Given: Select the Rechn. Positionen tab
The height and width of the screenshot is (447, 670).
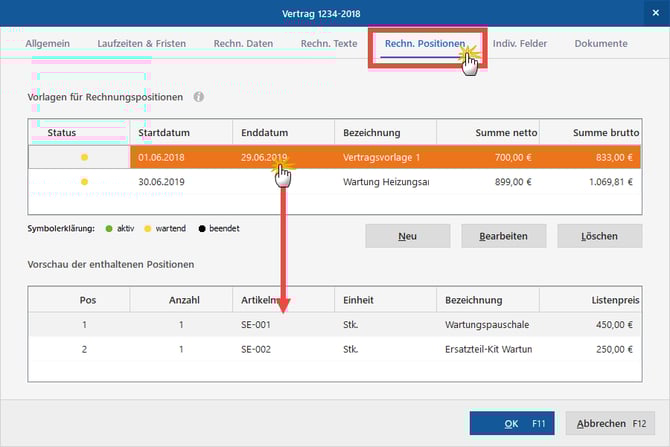Looking at the screenshot, I should point(424,44).
